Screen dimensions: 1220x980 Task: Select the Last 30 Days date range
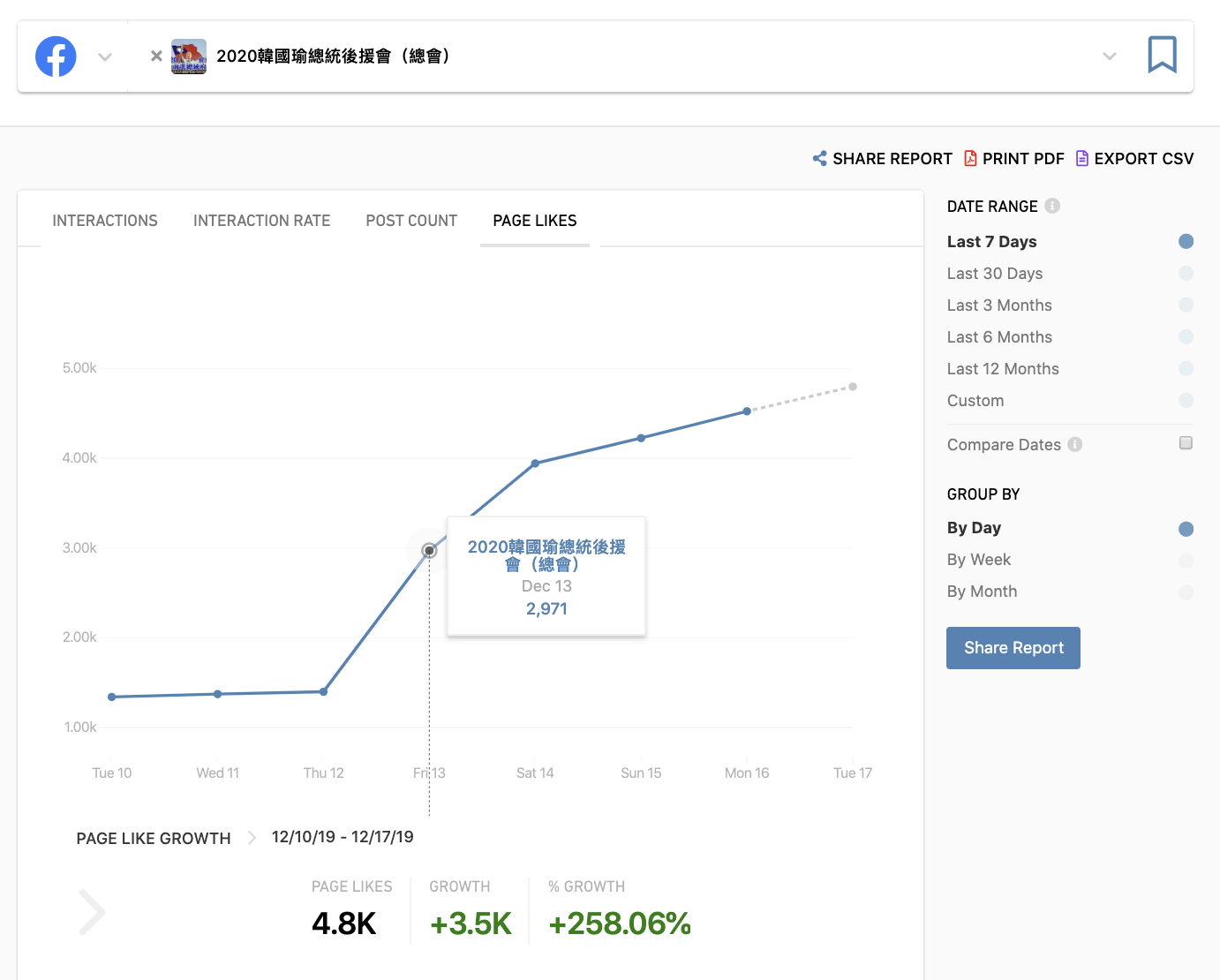(x=1186, y=274)
